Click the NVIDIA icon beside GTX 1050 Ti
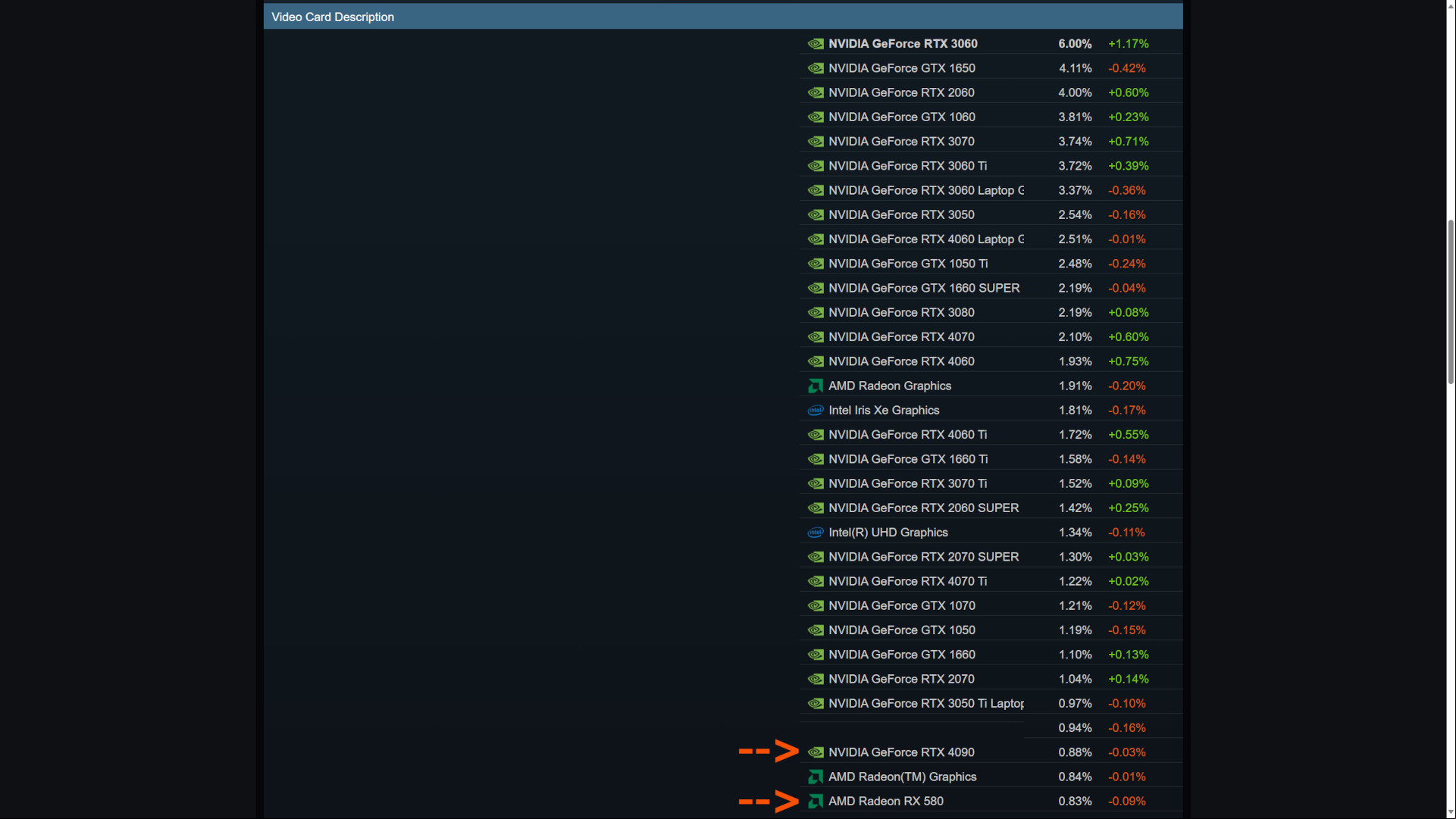Viewport: 1456px width, 819px height. (816, 264)
